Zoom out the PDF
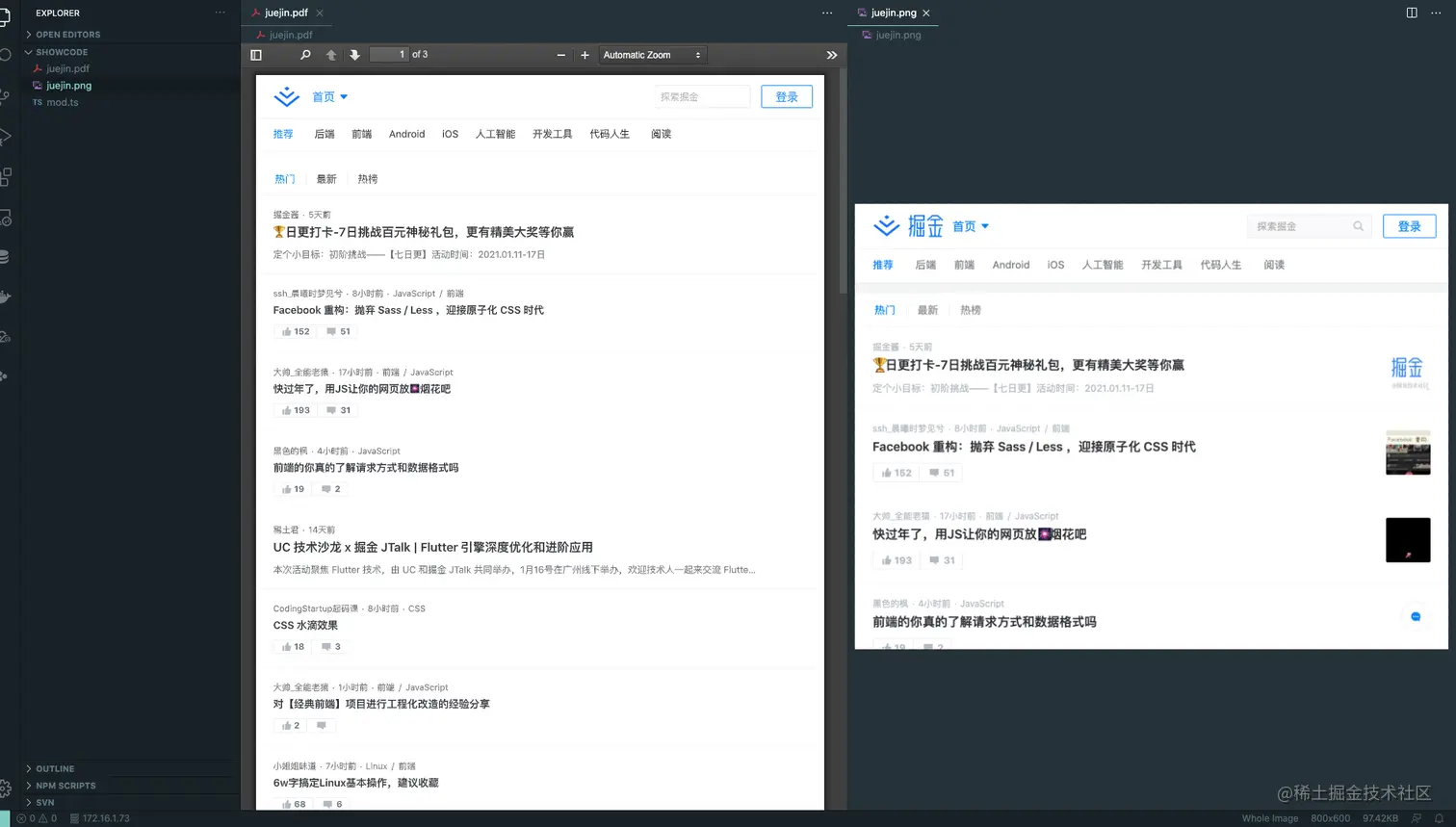This screenshot has height=827, width=1456. [561, 55]
